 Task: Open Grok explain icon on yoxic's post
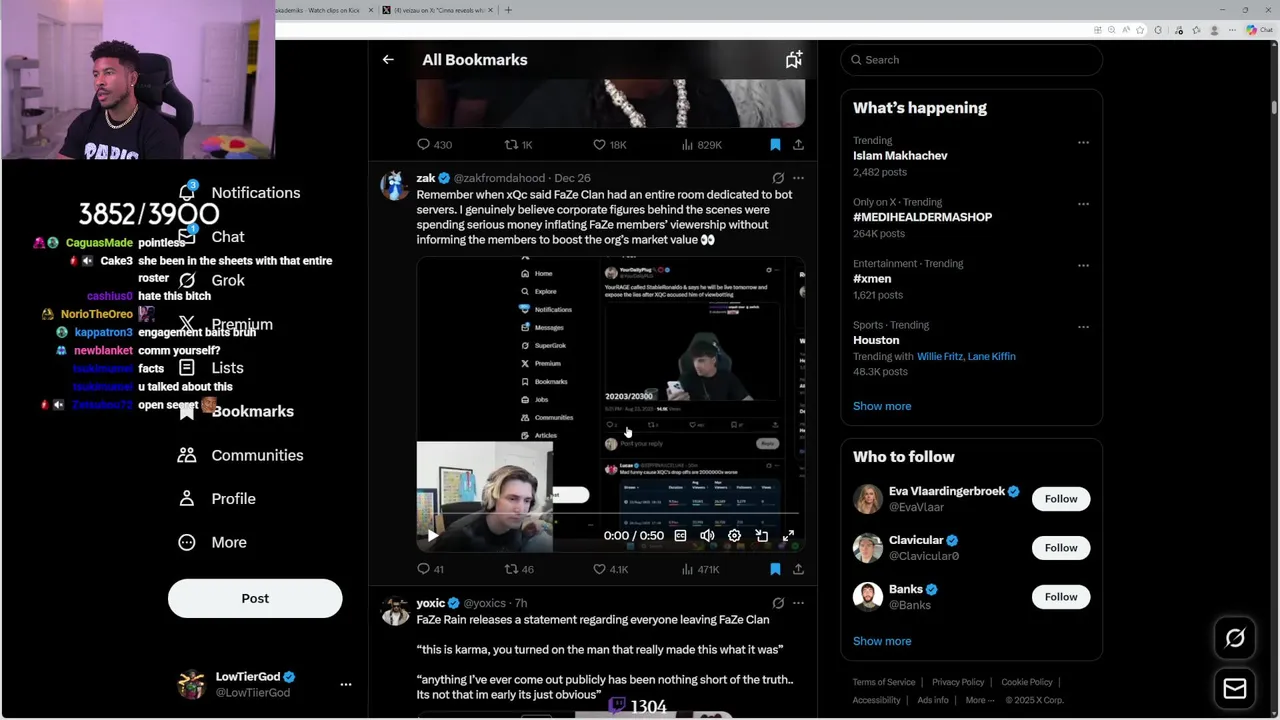[x=778, y=603]
